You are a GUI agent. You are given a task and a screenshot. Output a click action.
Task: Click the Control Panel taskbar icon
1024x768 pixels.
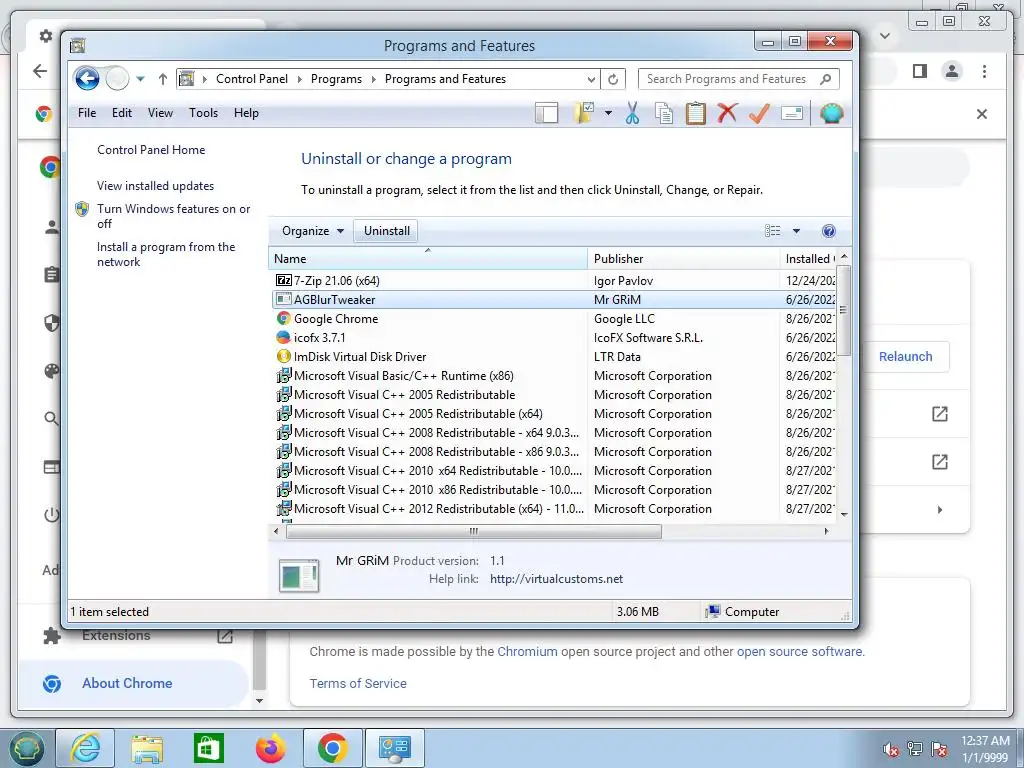click(x=394, y=748)
